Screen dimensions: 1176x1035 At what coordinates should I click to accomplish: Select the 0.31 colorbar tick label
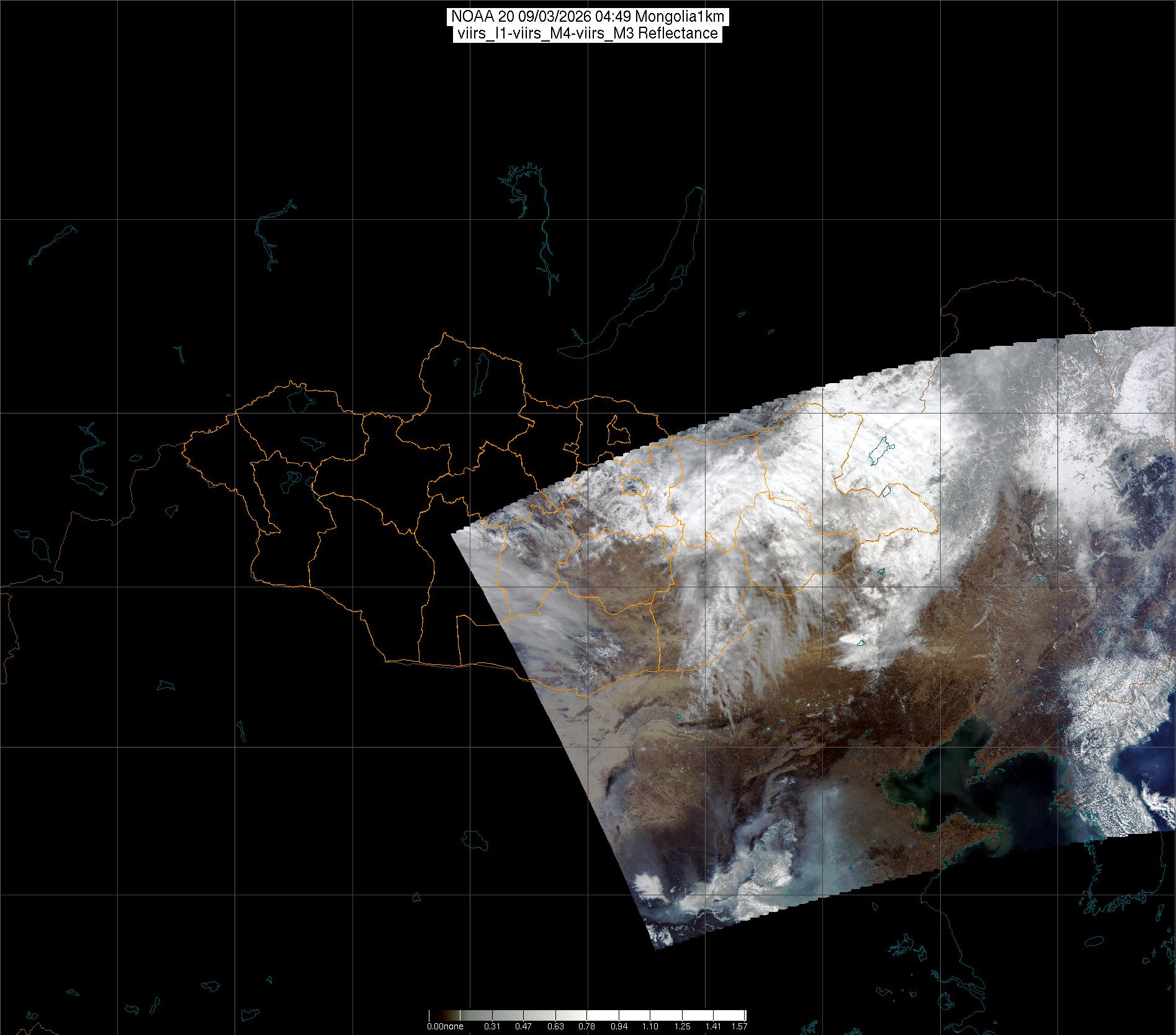pyautogui.click(x=492, y=1027)
